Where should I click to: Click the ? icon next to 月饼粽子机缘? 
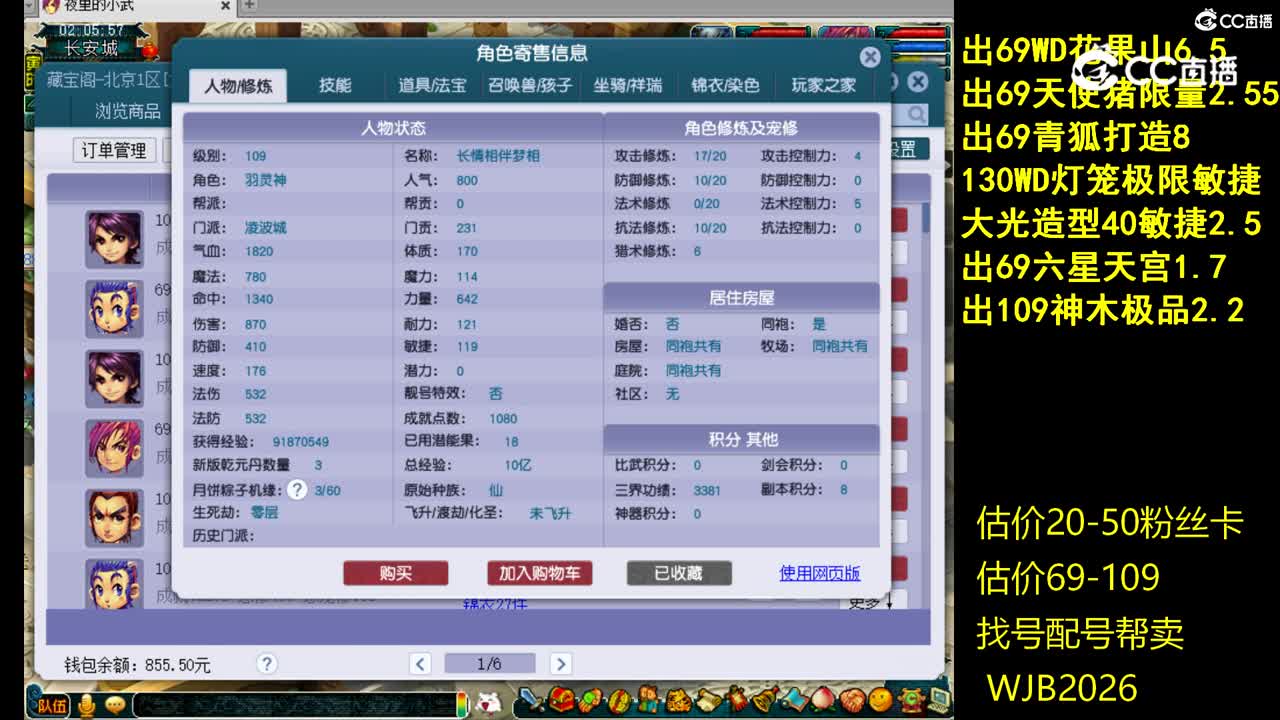[x=297, y=490]
